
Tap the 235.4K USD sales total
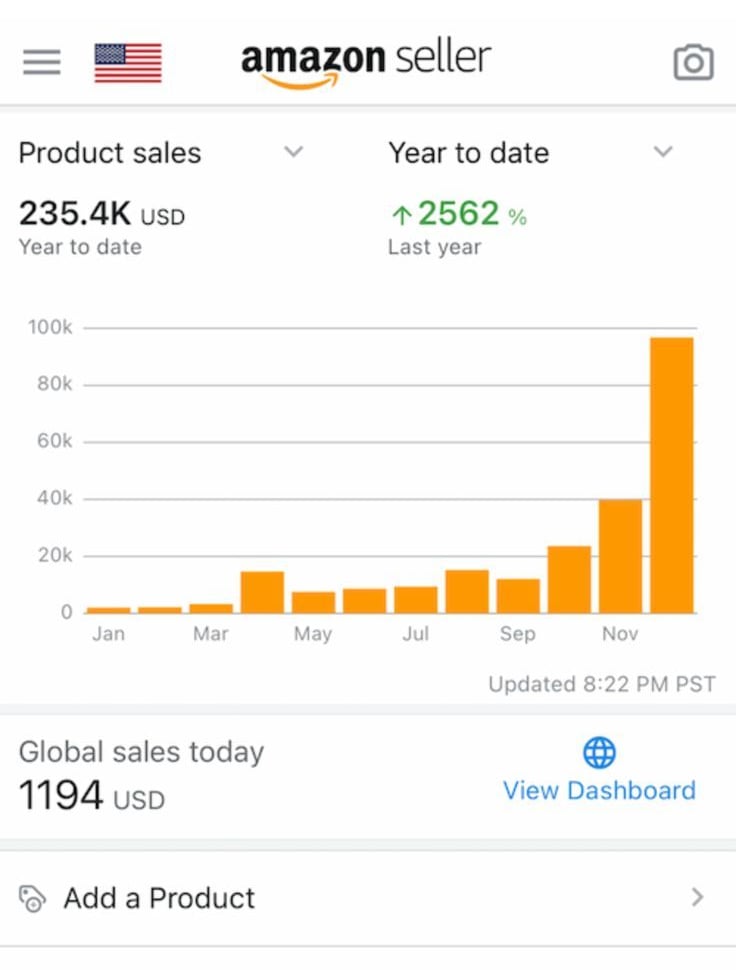(x=102, y=214)
